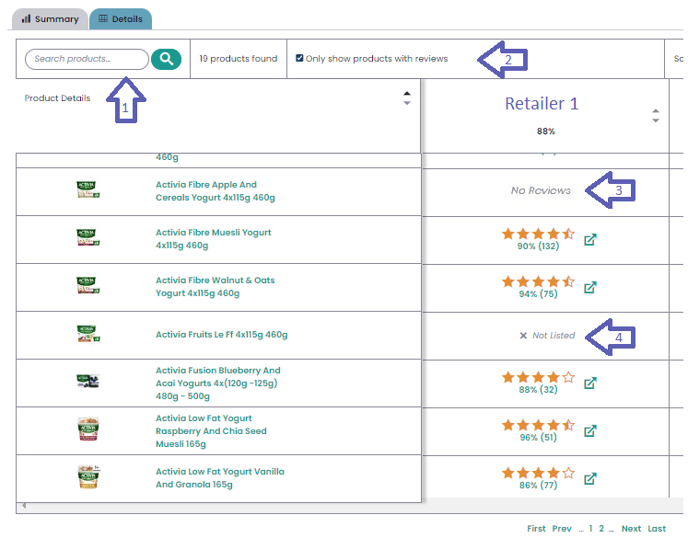
Task: Go to Last page
Action: (x=657, y=528)
